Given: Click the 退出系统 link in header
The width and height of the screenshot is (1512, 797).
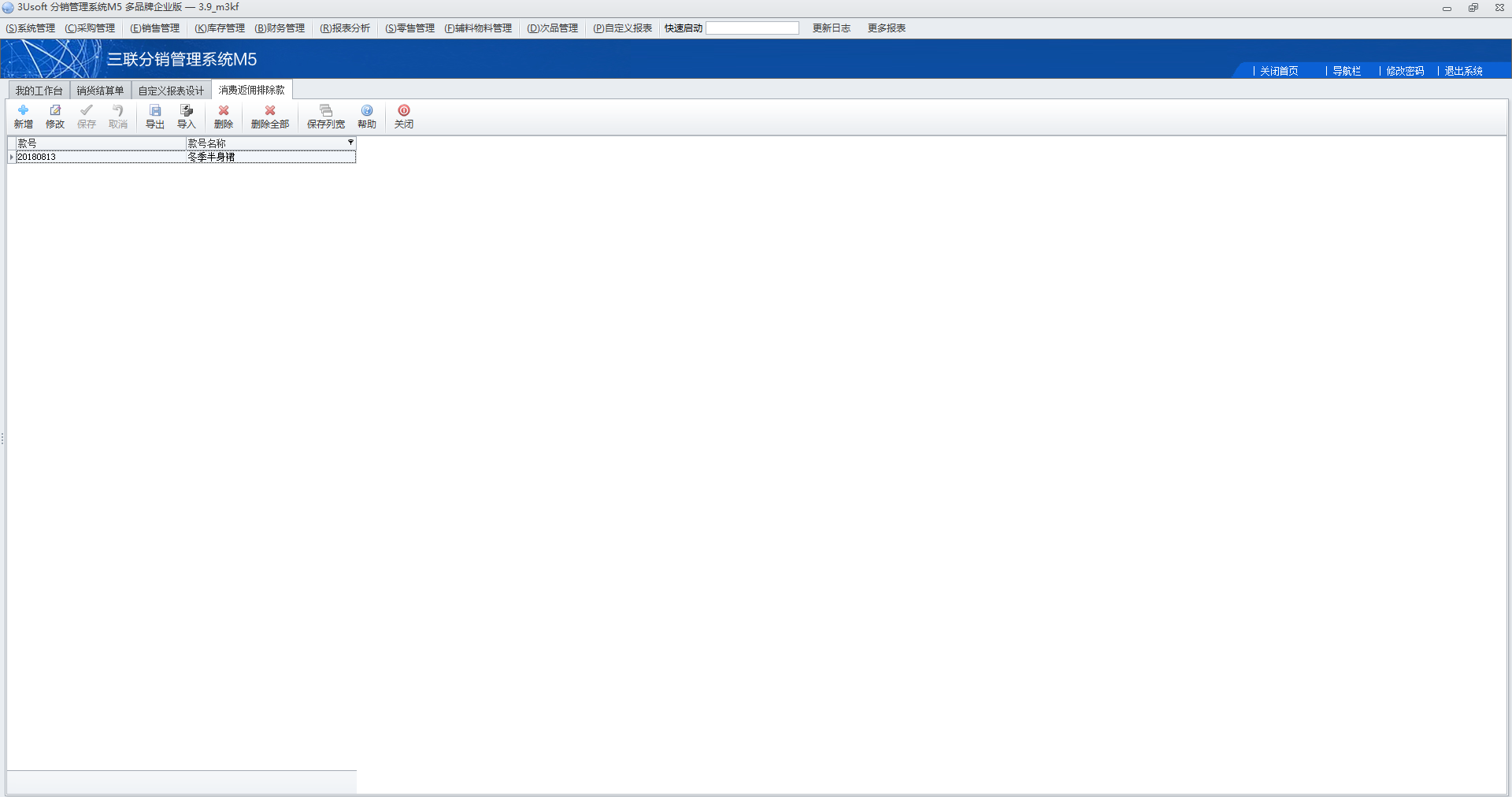Looking at the screenshot, I should [1463, 71].
